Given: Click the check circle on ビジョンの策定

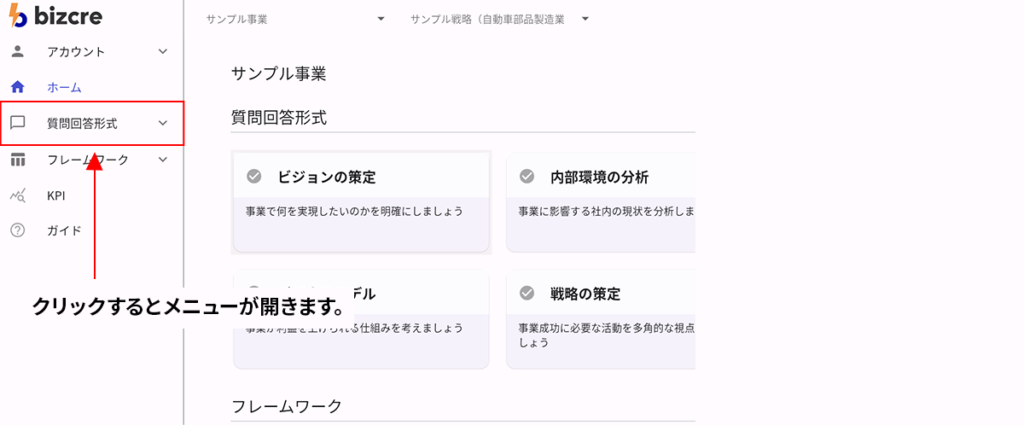Looking at the screenshot, I should [254, 176].
